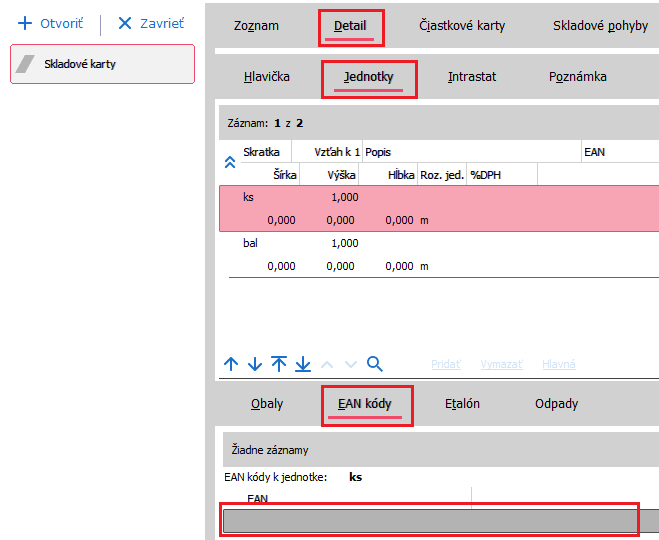This screenshot has width=659, height=540.
Task: Jump to last record with bottom arrow icon
Action: [x=303, y=364]
